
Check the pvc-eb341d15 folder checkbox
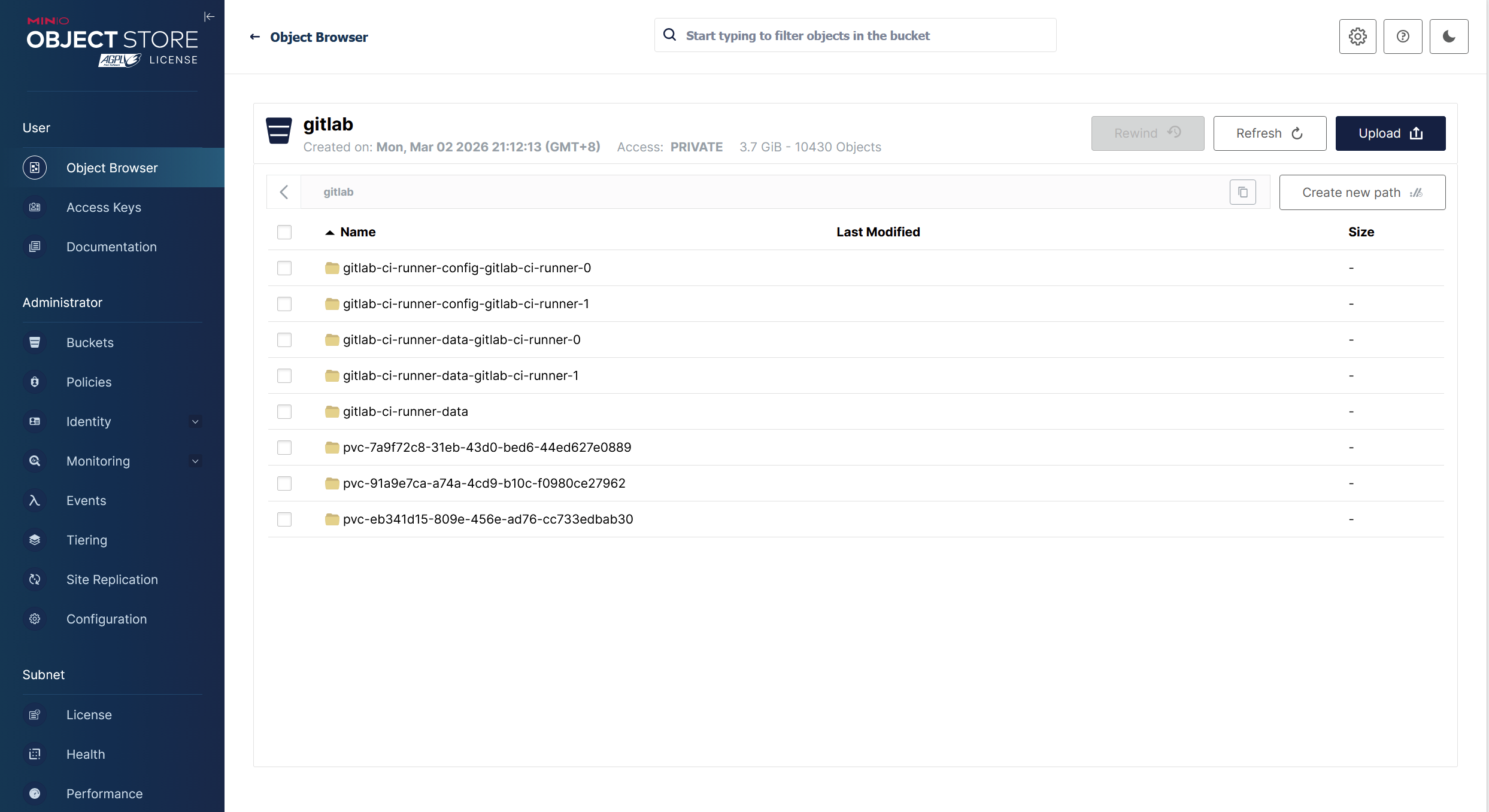[x=284, y=519]
